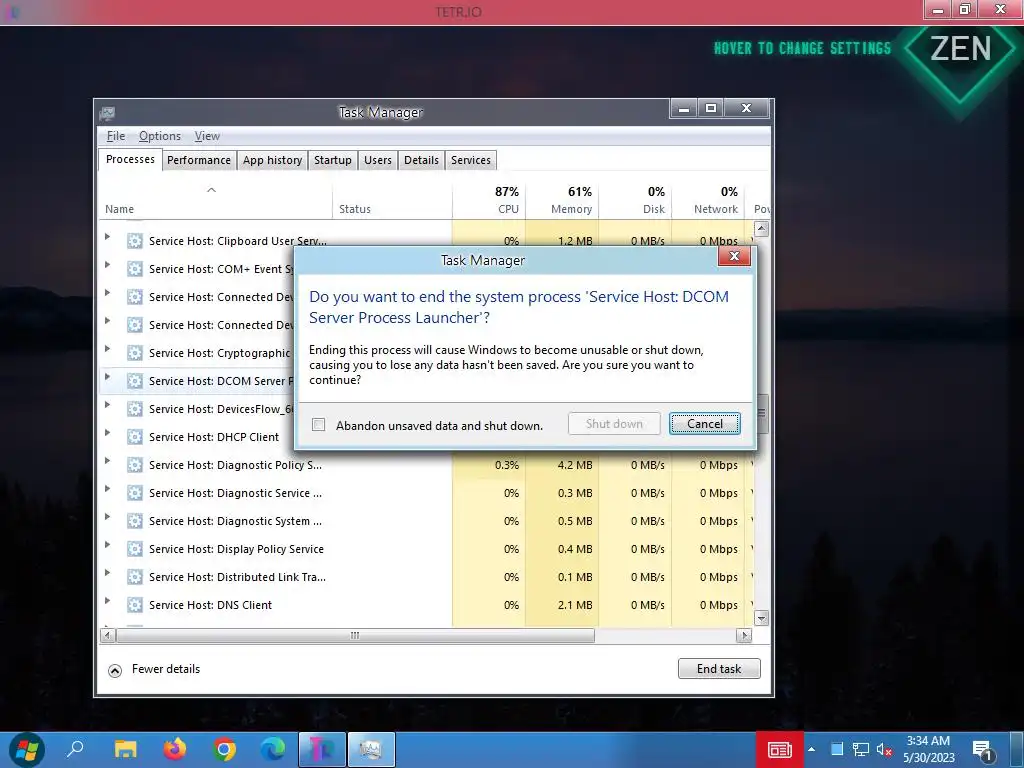Click gear icon of Clipboard User Service
Viewport: 1024px width, 768px height.
coord(135,241)
